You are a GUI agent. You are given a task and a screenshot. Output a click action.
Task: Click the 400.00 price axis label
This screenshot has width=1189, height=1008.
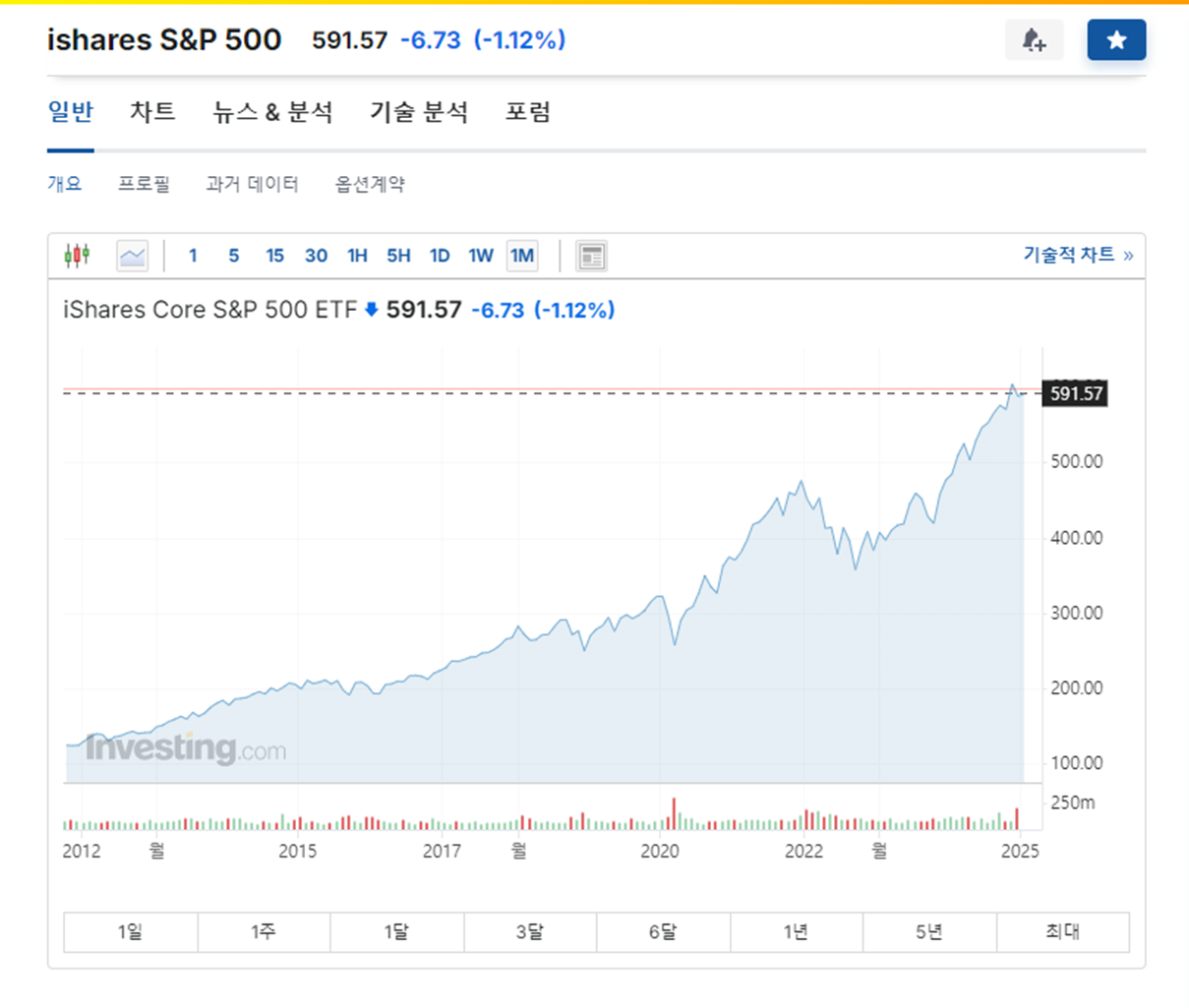(x=1077, y=538)
